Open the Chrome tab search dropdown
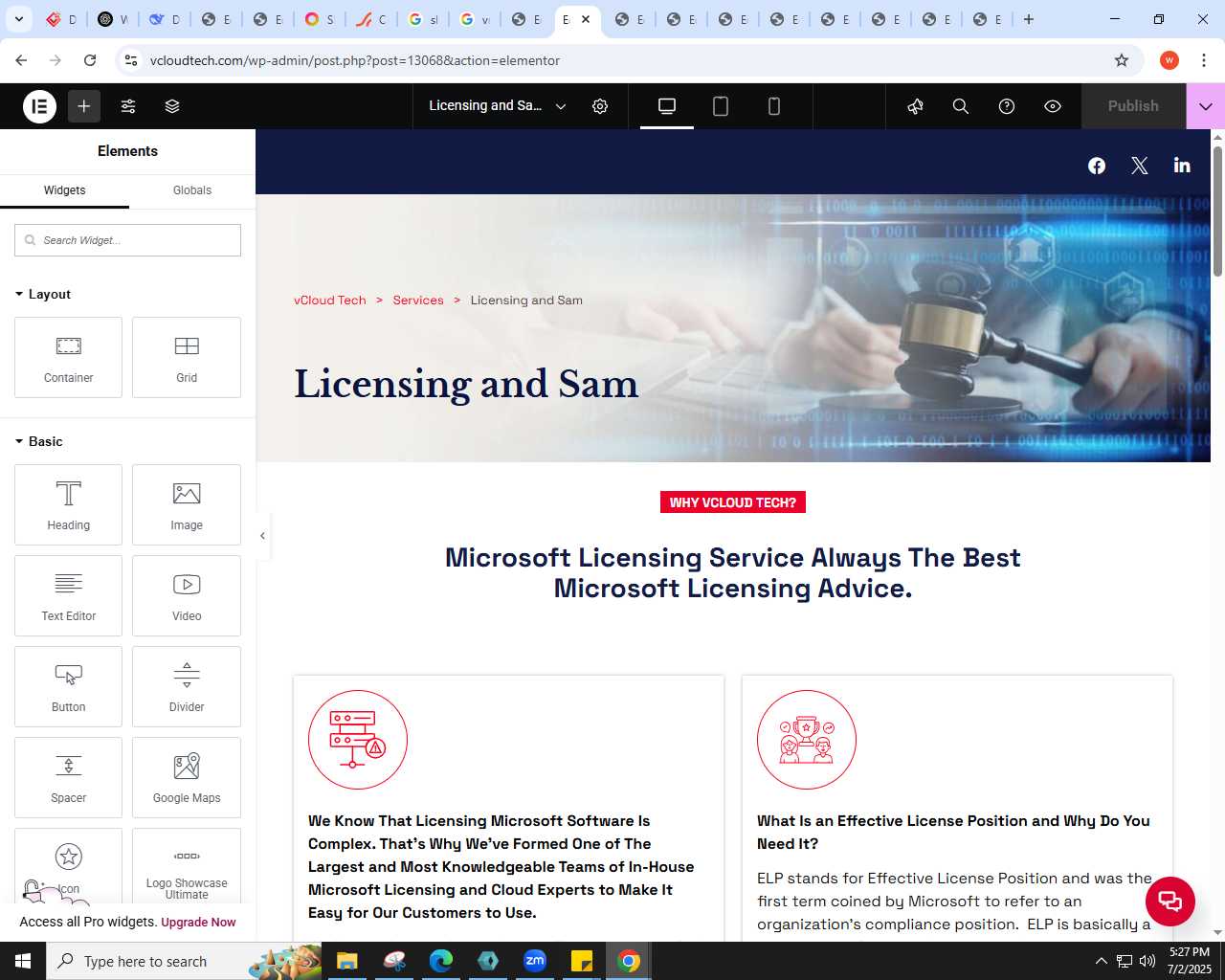Image resolution: width=1225 pixels, height=980 pixels. [x=19, y=19]
